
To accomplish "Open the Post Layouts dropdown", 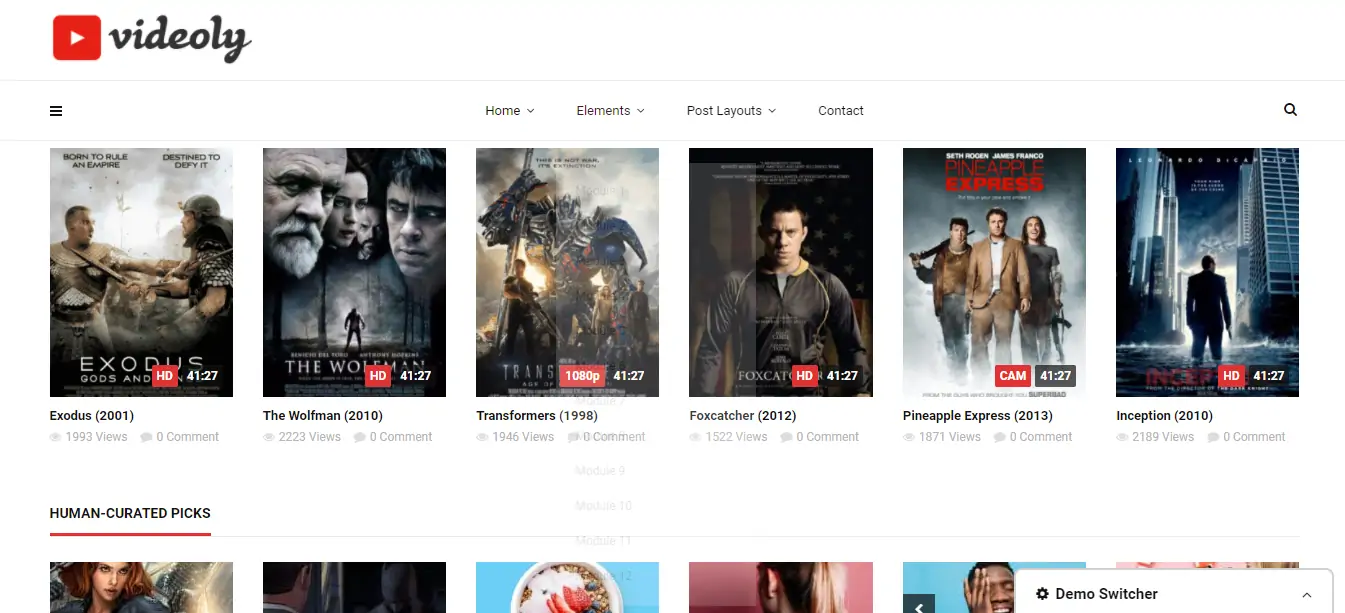I will [x=730, y=111].
